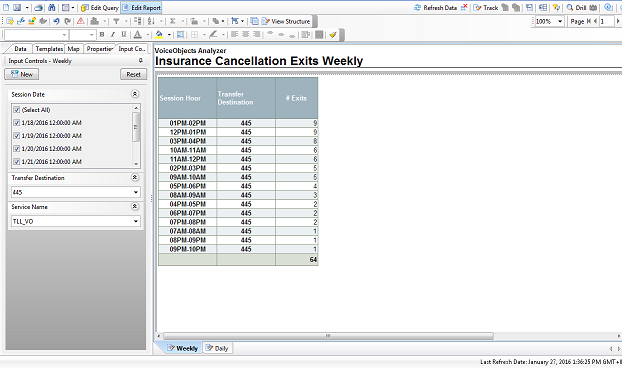Open the Templates panel tab

tap(49, 49)
